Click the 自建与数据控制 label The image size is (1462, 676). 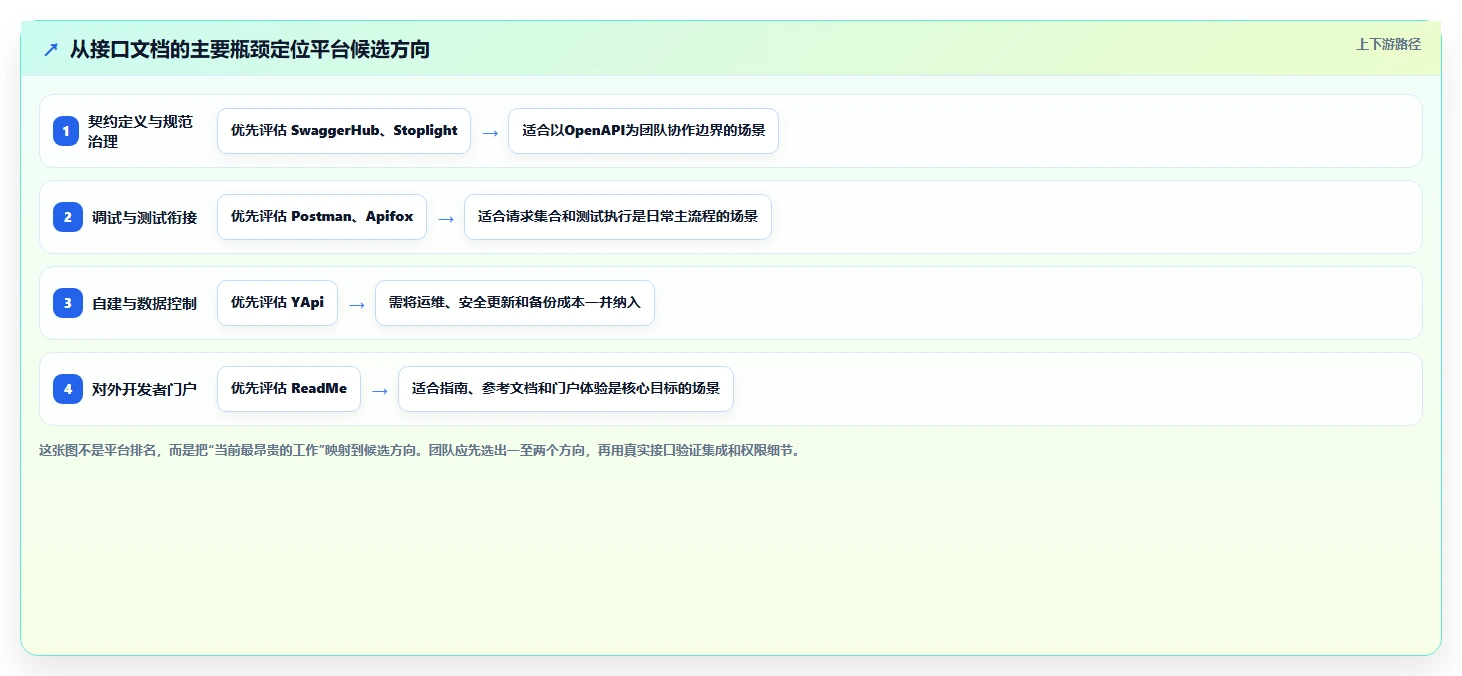click(145, 303)
